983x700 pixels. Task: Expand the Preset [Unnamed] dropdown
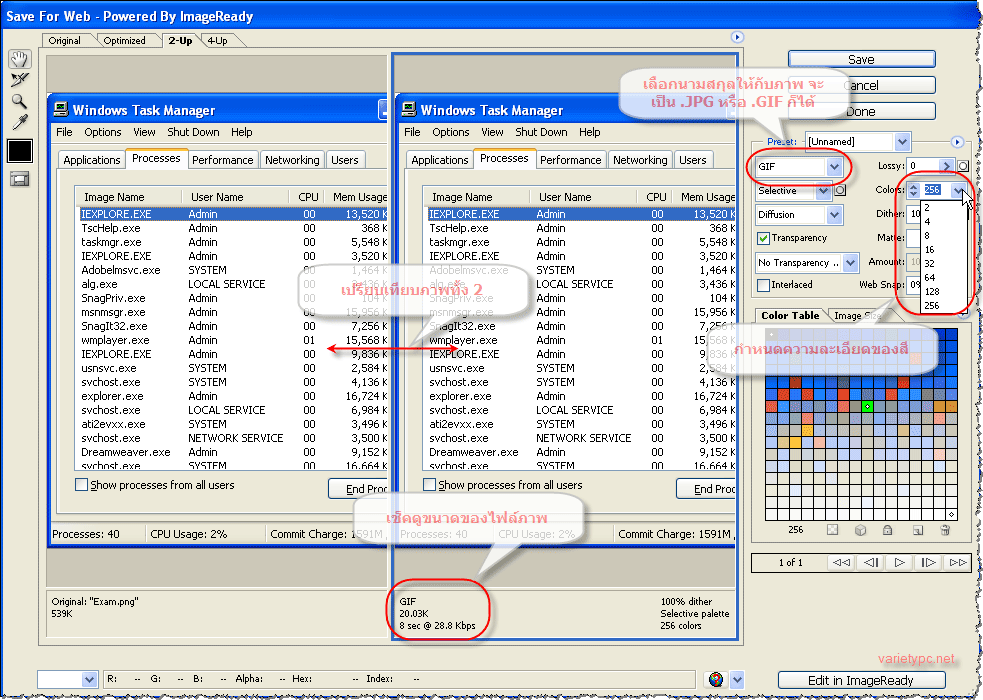point(903,142)
